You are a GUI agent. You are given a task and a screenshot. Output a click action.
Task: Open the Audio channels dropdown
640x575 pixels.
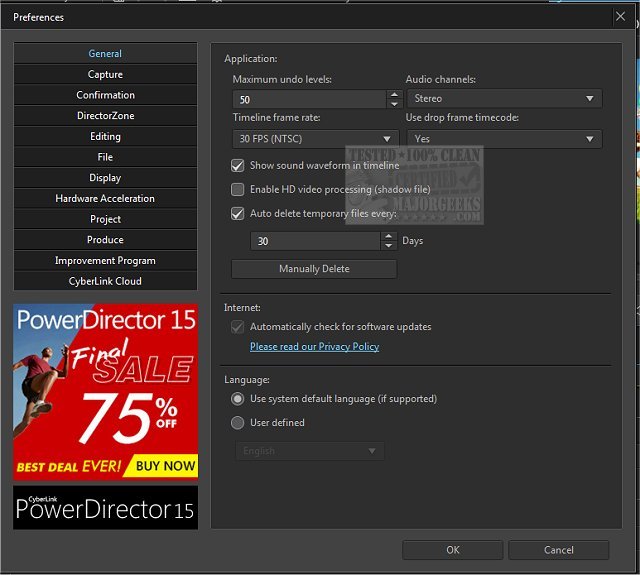pyautogui.click(x=504, y=99)
